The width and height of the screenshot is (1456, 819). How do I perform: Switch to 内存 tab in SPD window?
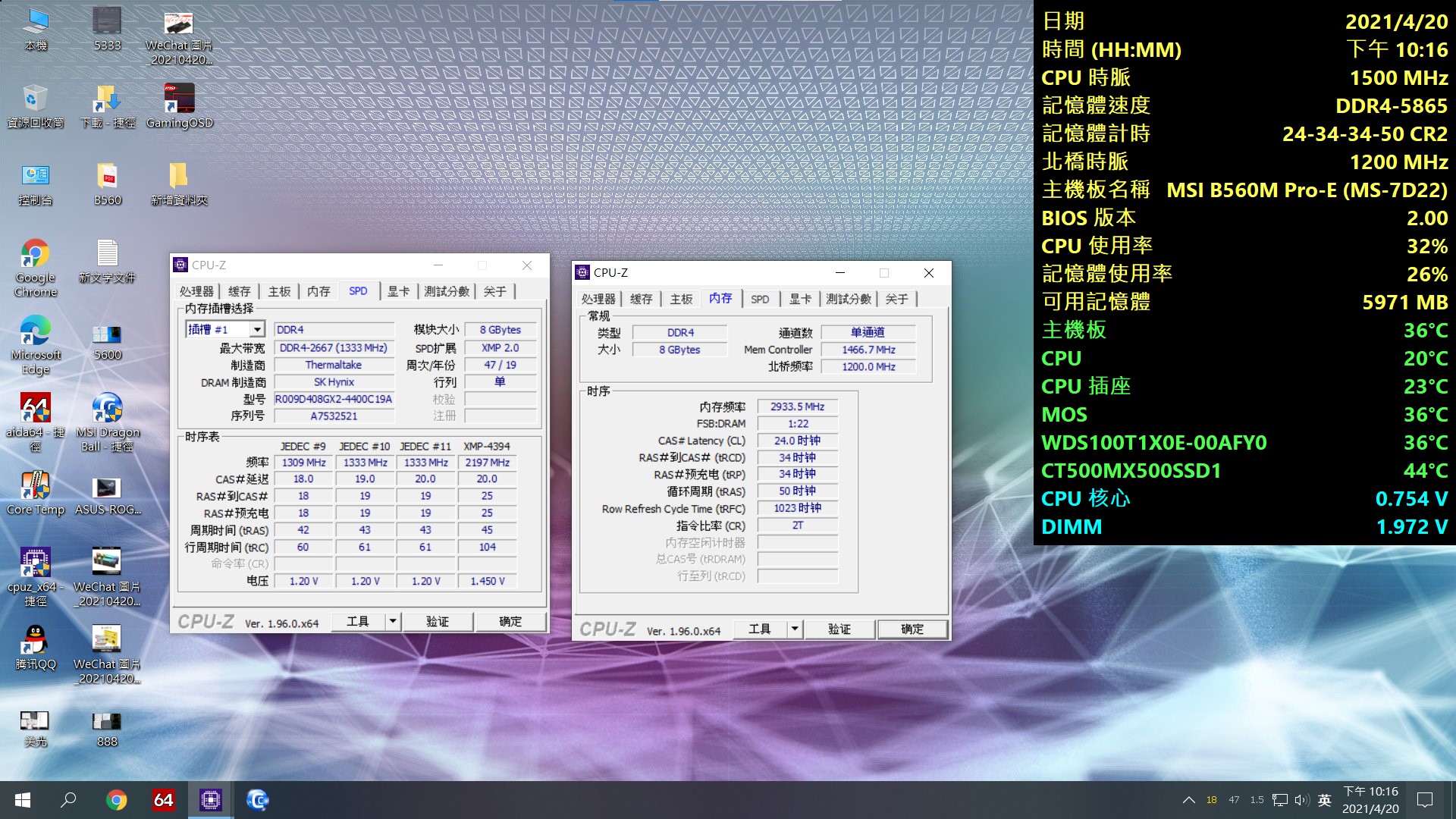[x=318, y=291]
